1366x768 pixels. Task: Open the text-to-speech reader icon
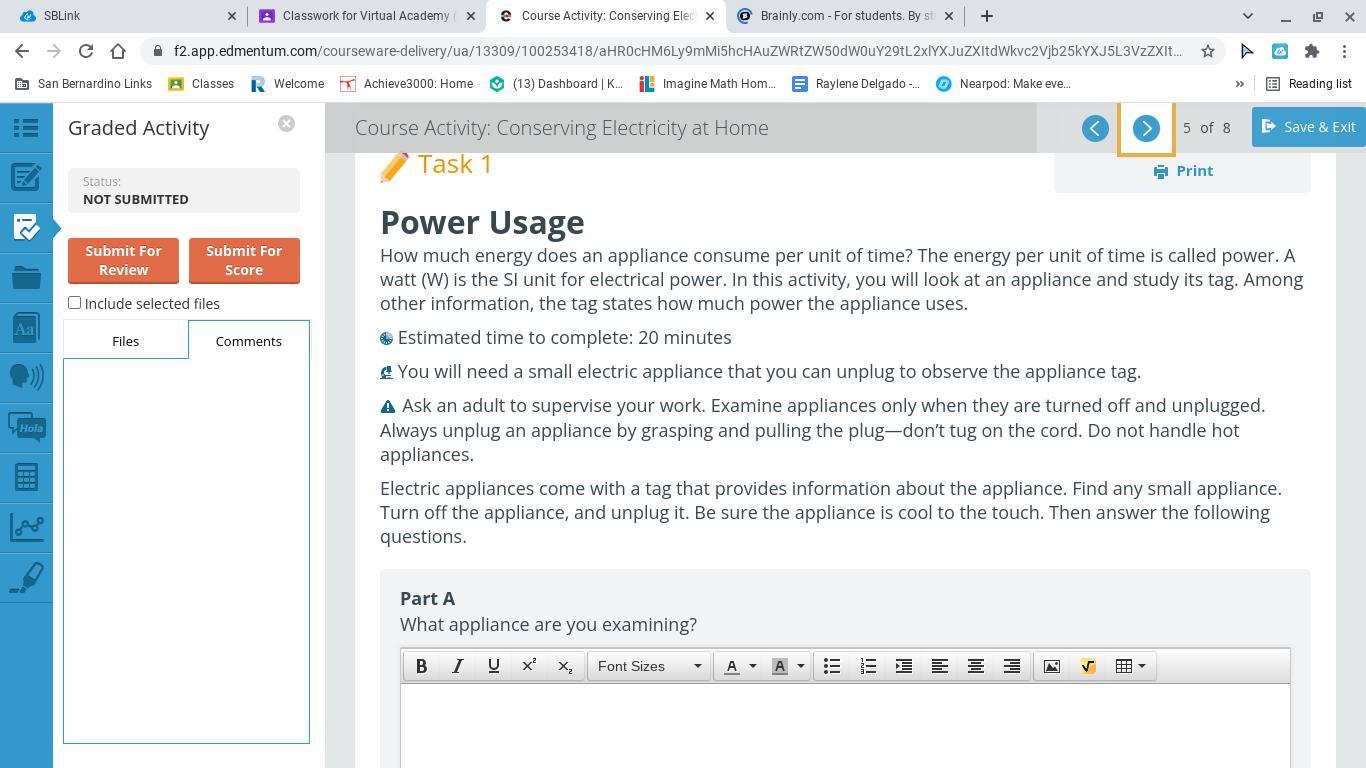pyautogui.click(x=26, y=377)
